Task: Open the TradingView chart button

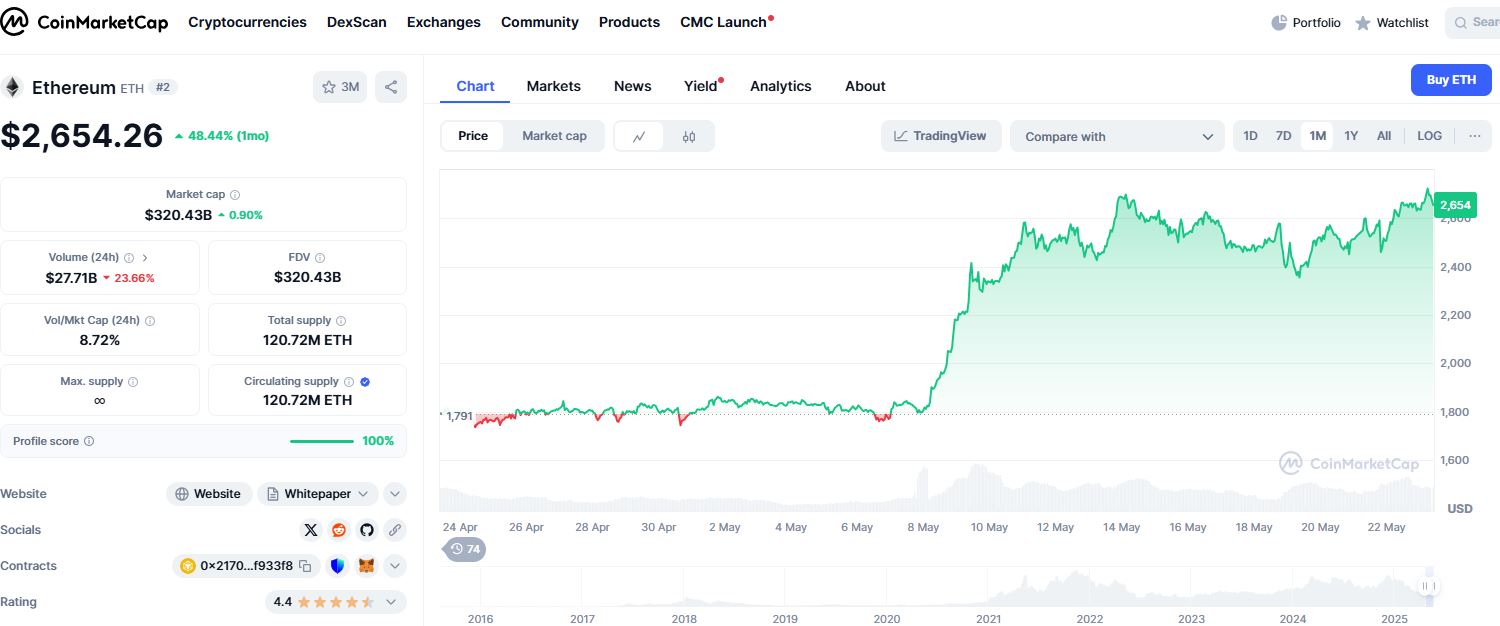Action: [941, 136]
